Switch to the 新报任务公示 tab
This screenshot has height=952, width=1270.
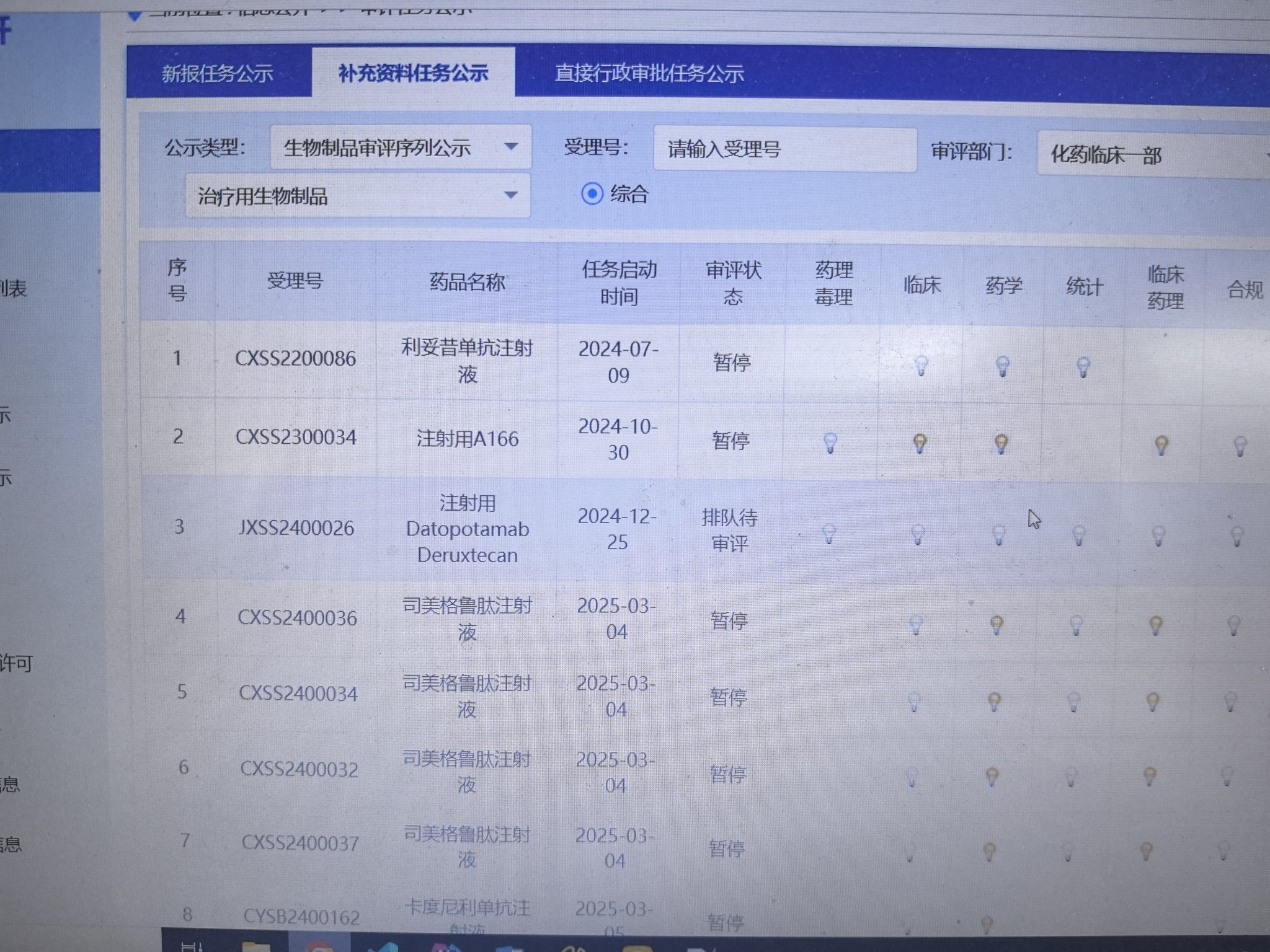(x=218, y=73)
